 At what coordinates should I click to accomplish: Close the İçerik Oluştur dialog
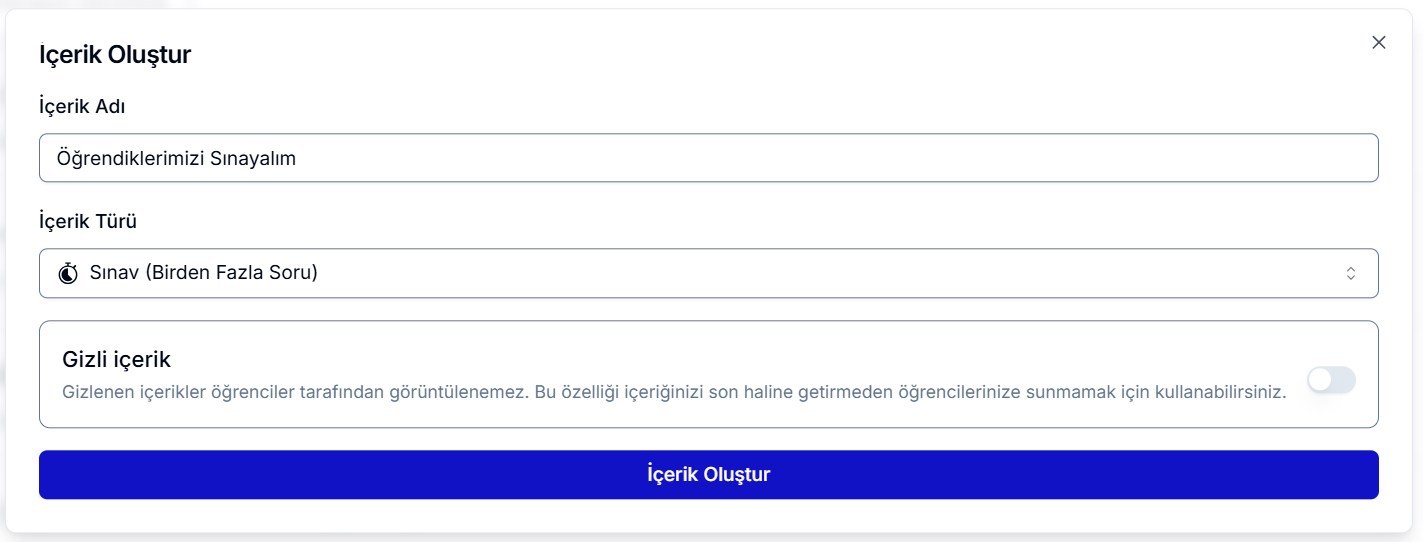pyautogui.click(x=1379, y=42)
